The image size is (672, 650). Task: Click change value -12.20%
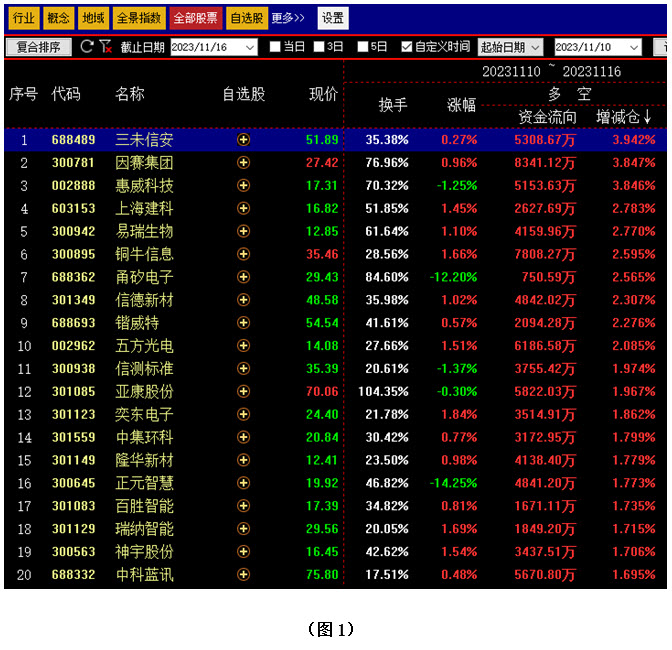click(x=453, y=277)
